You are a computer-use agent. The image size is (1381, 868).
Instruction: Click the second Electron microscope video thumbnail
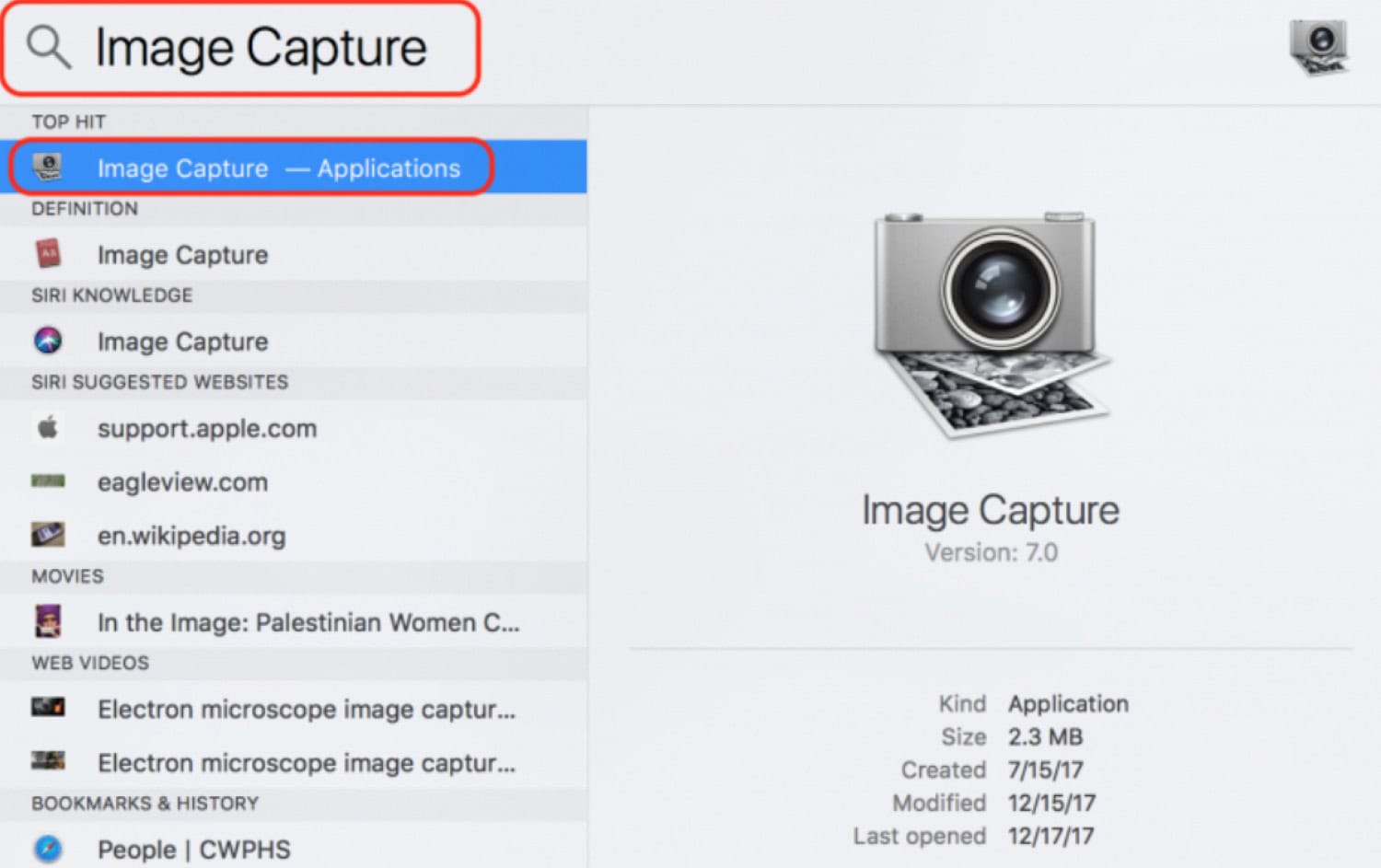pos(48,760)
